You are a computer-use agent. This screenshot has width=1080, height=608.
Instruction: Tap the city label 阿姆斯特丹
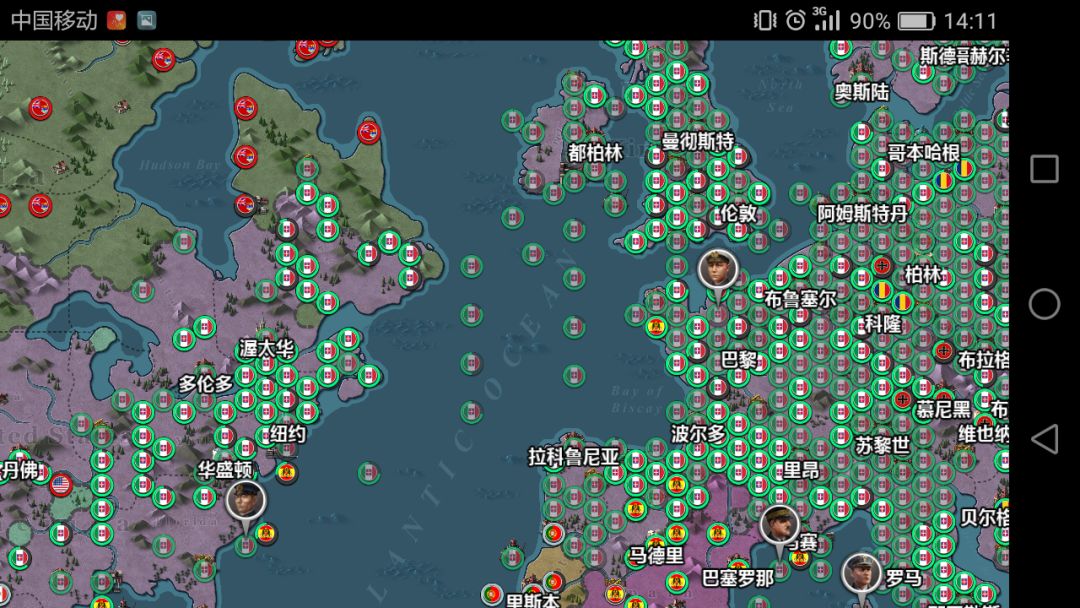862,213
